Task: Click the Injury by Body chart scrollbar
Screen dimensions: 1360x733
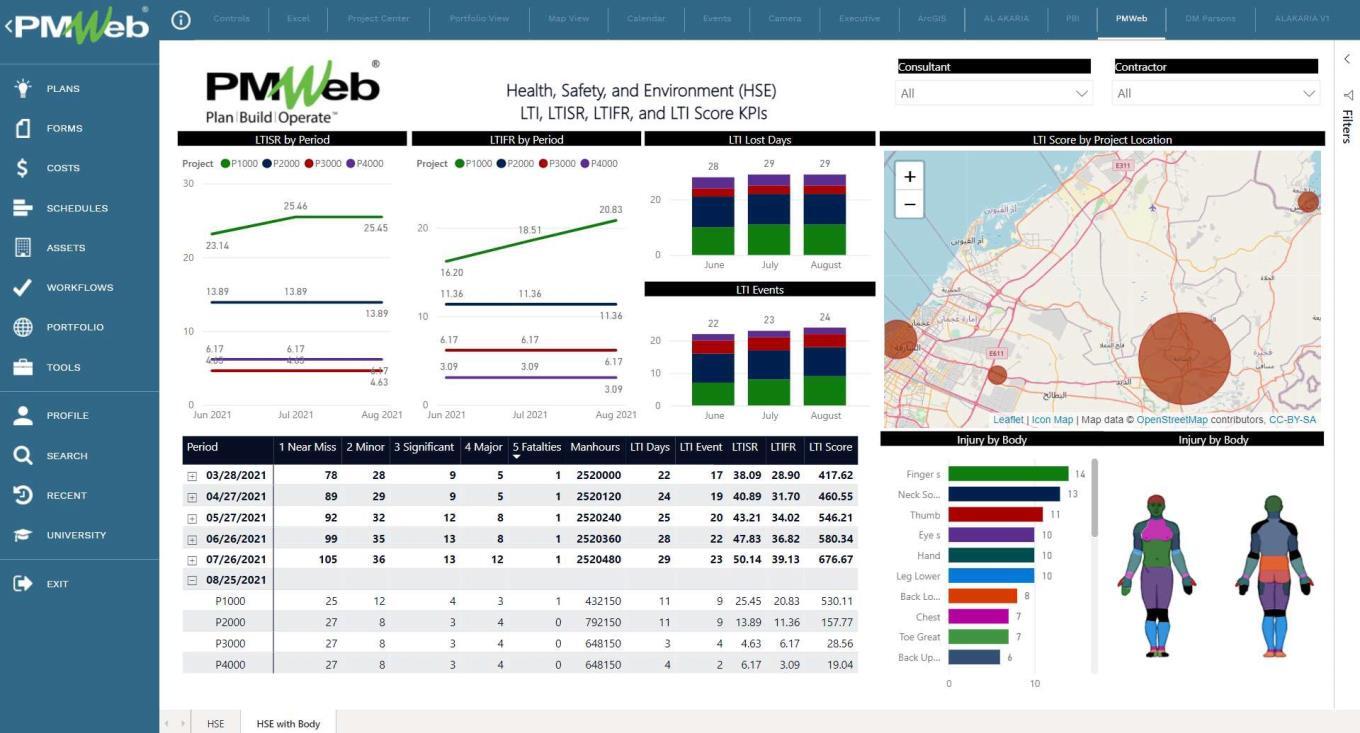Action: click(1094, 500)
